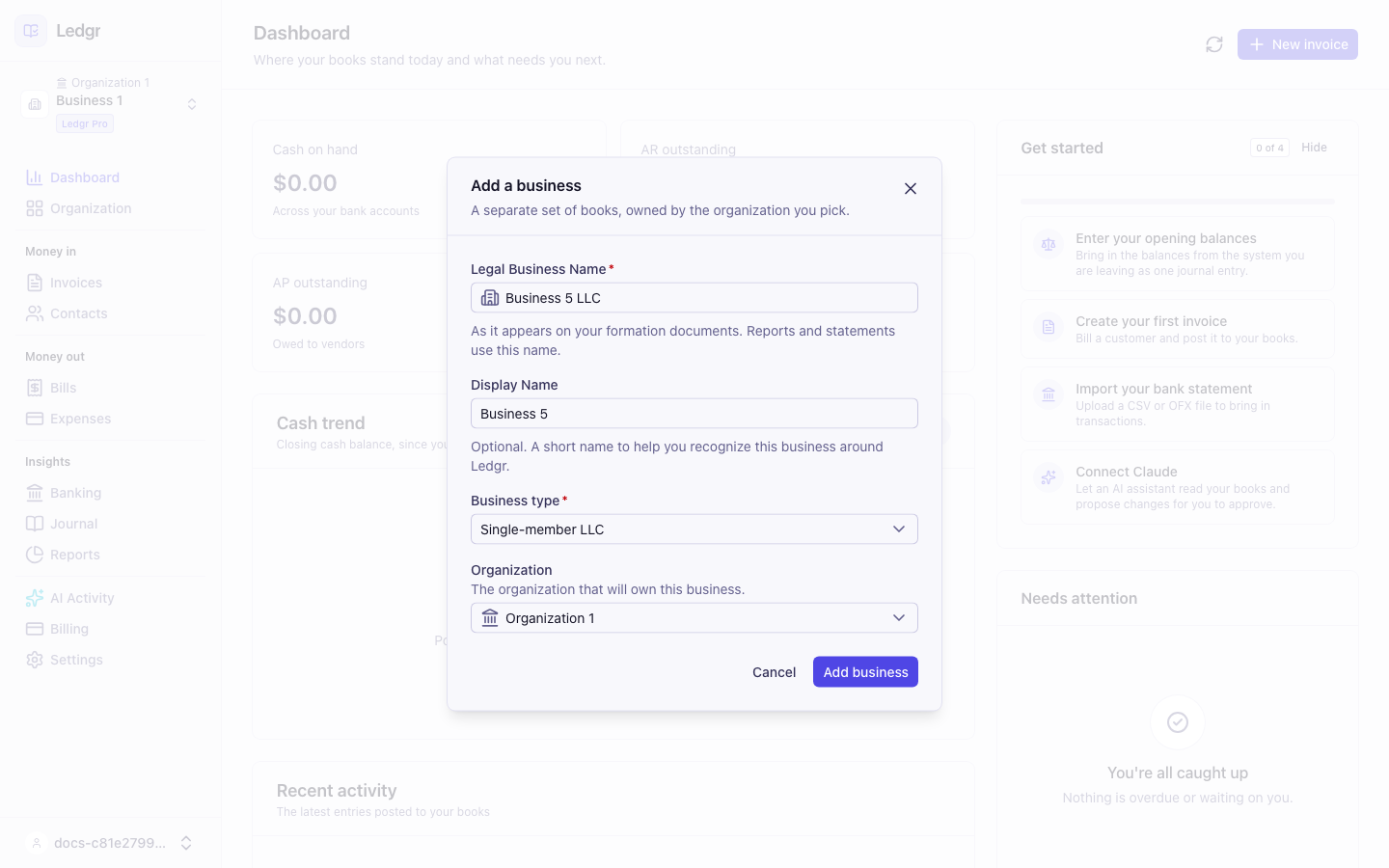Click the Journal book icon
The width and height of the screenshot is (1389, 868).
[35, 524]
